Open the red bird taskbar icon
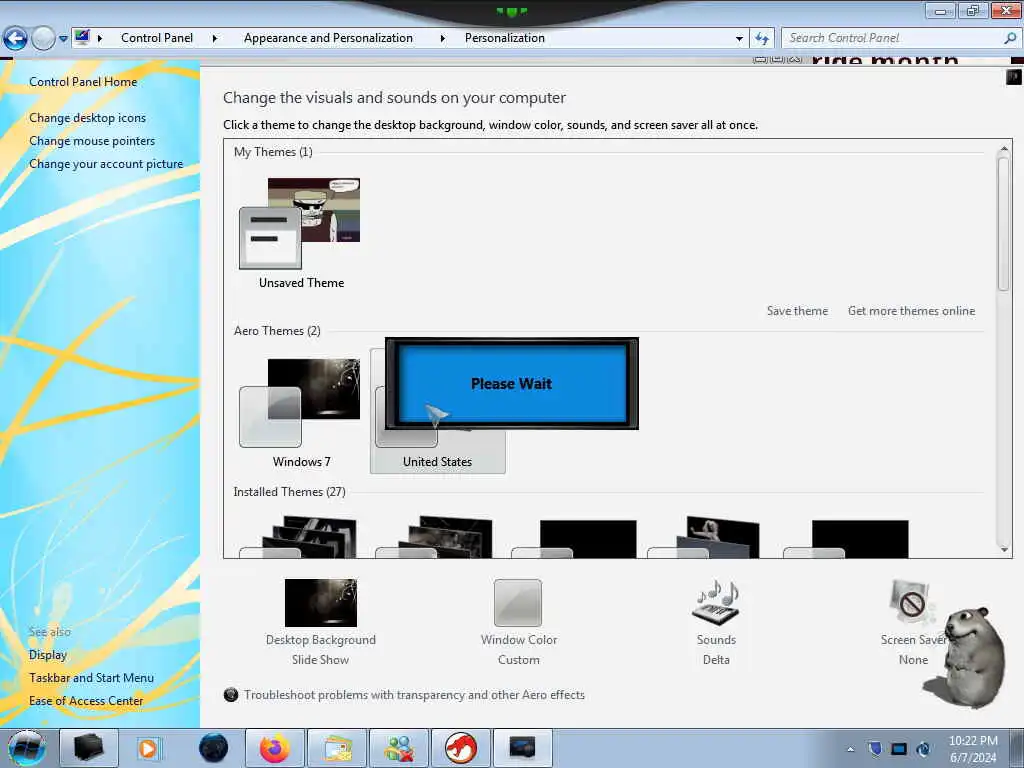1024x768 pixels. pos(461,748)
